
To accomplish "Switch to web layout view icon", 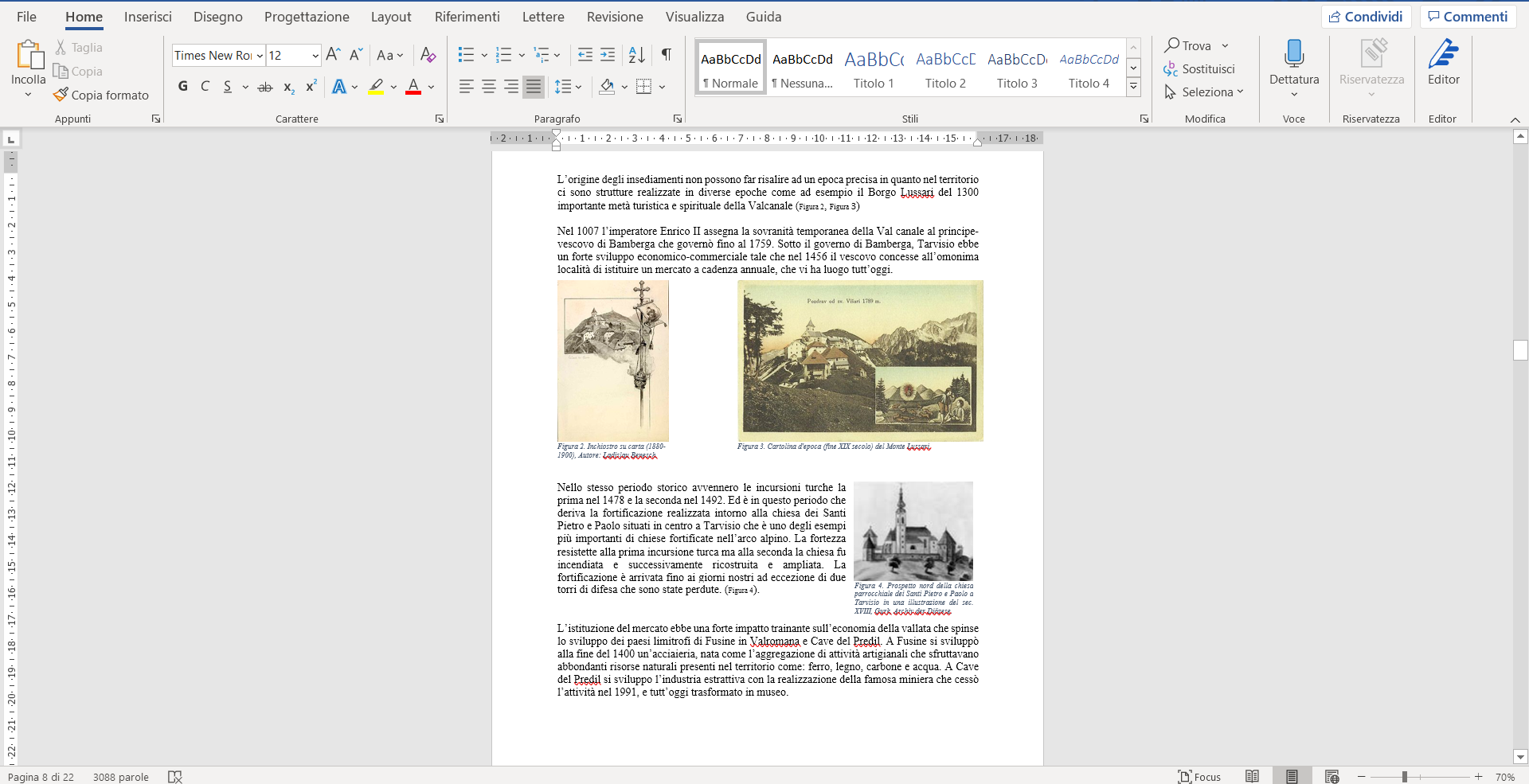I will click(1332, 777).
